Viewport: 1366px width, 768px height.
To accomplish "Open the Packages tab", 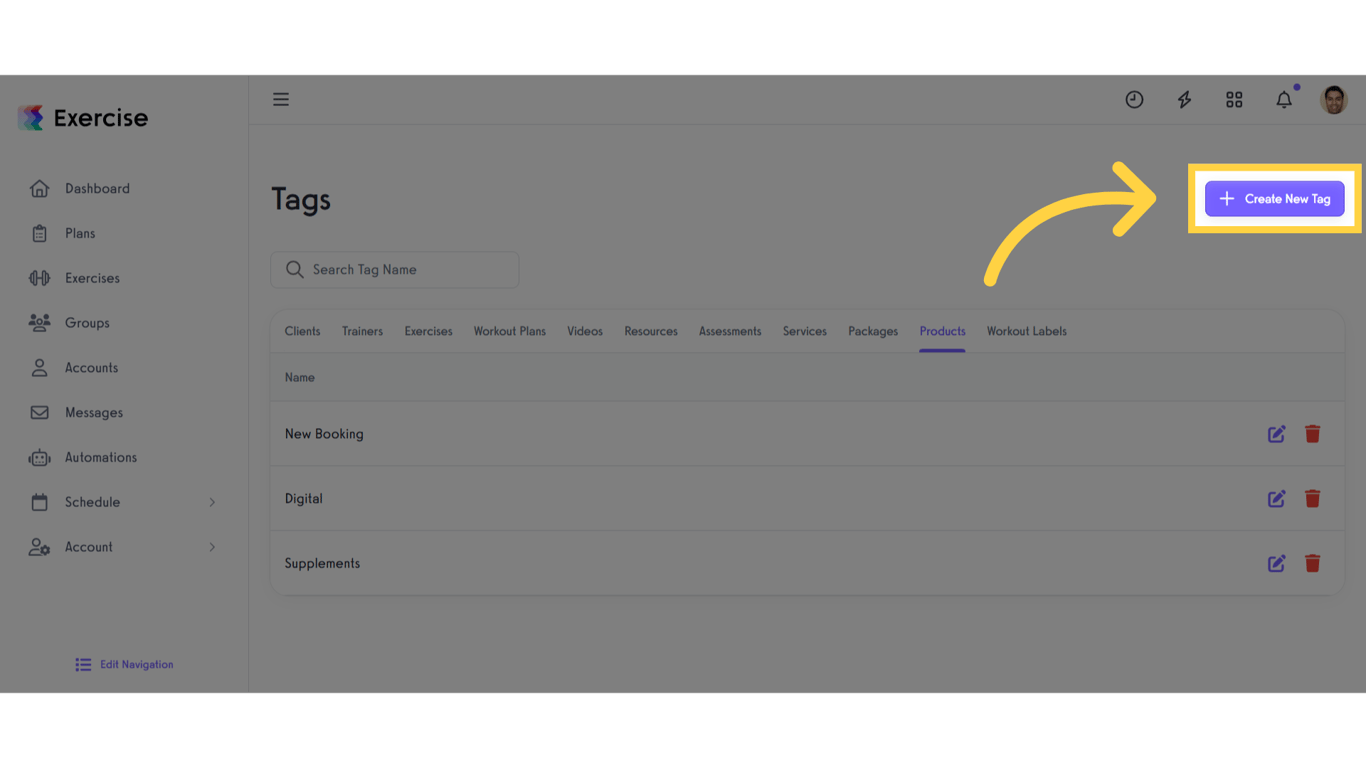I will point(872,331).
